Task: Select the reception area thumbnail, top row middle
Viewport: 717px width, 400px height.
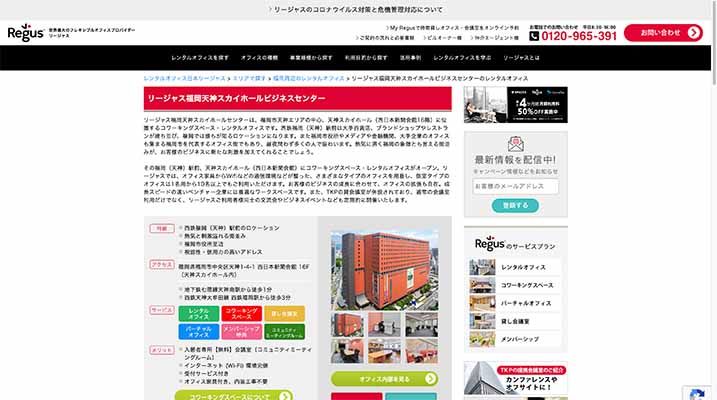Action: coord(385,325)
